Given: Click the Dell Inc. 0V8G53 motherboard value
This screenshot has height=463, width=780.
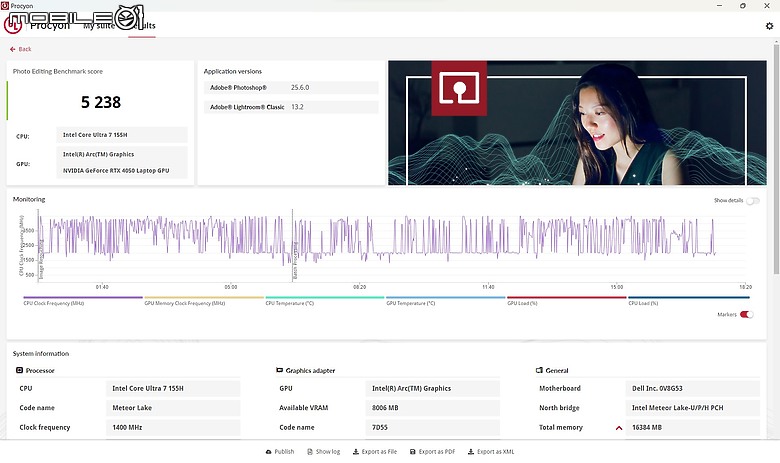Looking at the screenshot, I should [x=657, y=388].
